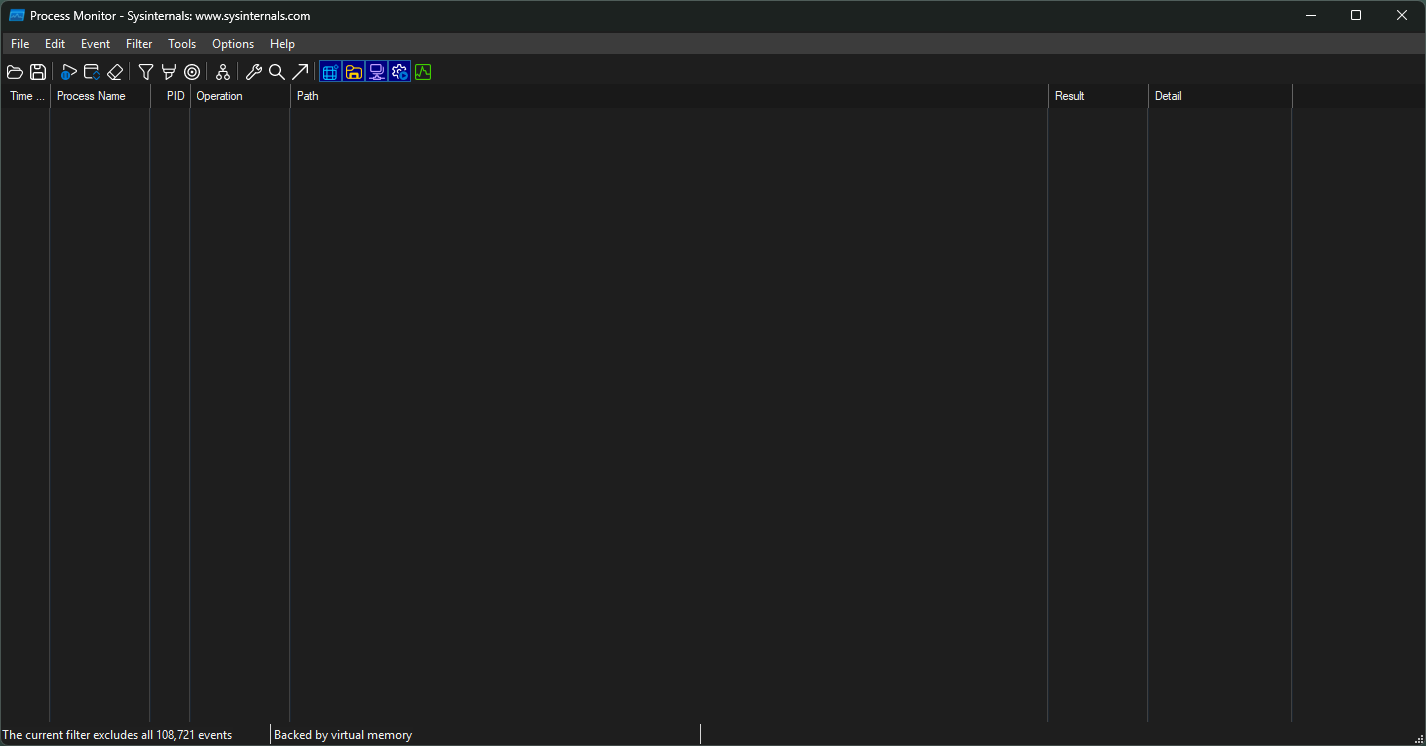
Task: Click the Jump To arrow icon
Action: [300, 72]
